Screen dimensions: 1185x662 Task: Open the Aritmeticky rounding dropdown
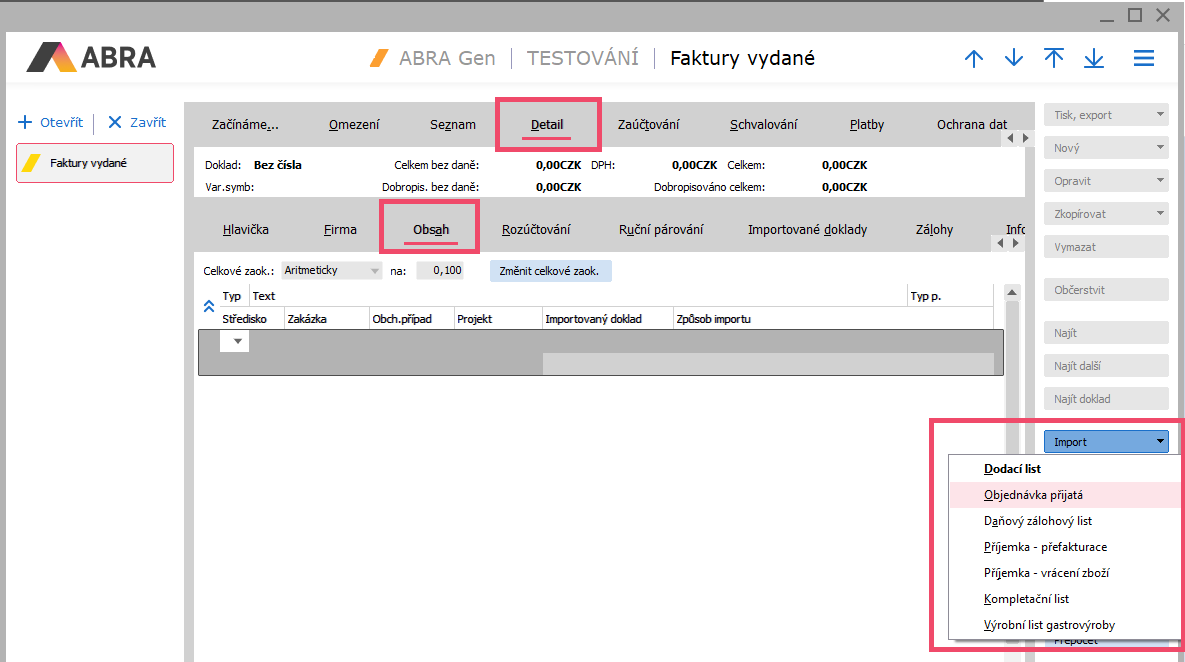click(x=375, y=271)
